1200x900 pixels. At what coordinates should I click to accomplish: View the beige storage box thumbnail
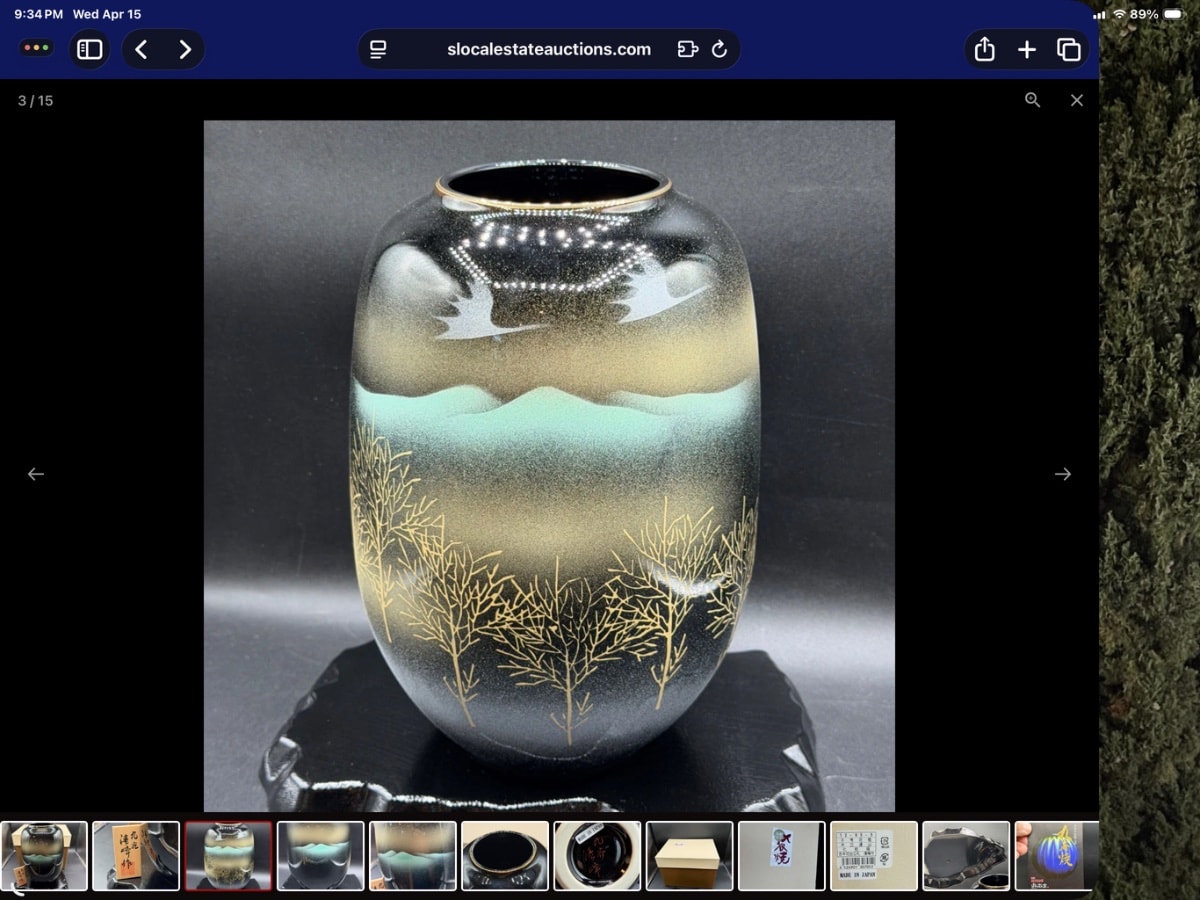point(689,856)
